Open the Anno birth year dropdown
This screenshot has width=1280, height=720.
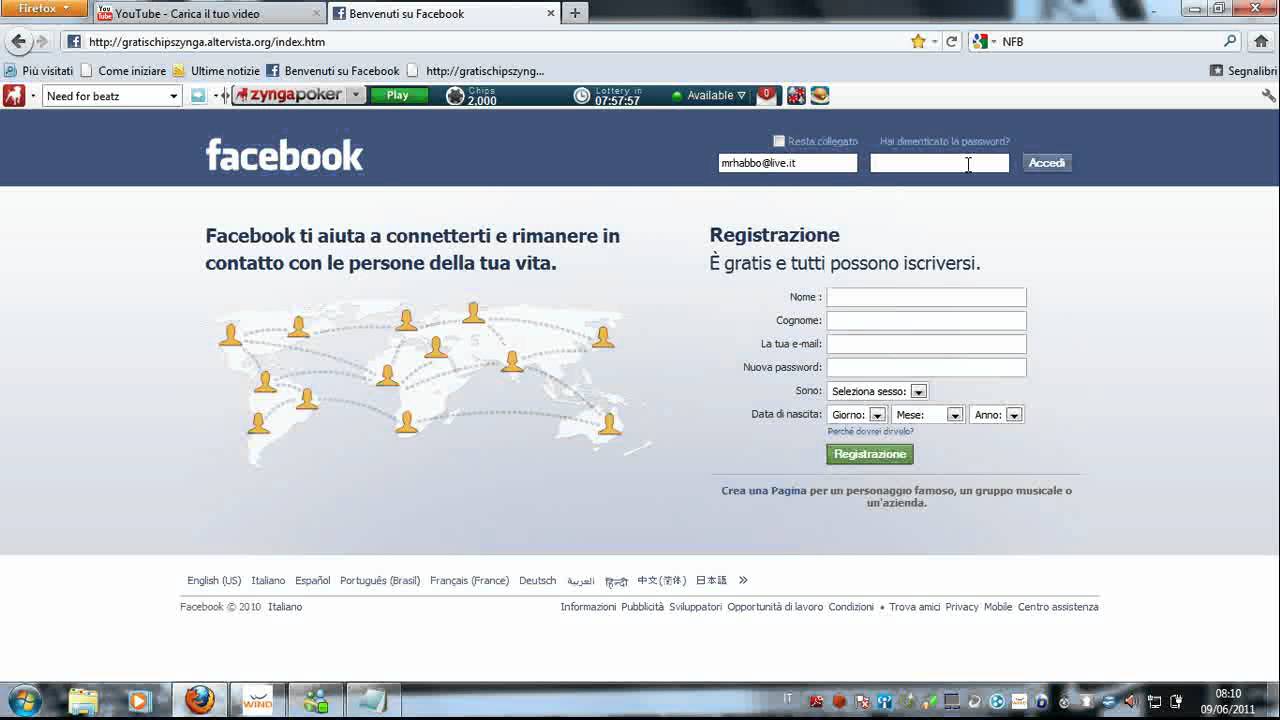tap(996, 414)
